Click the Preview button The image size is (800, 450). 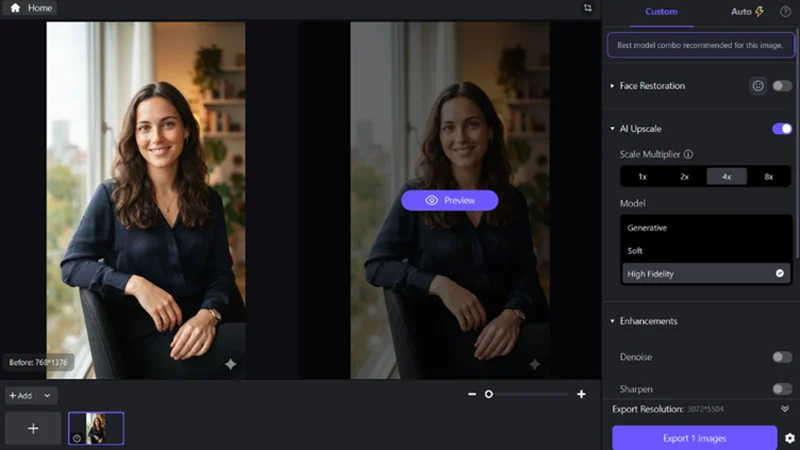tap(449, 201)
